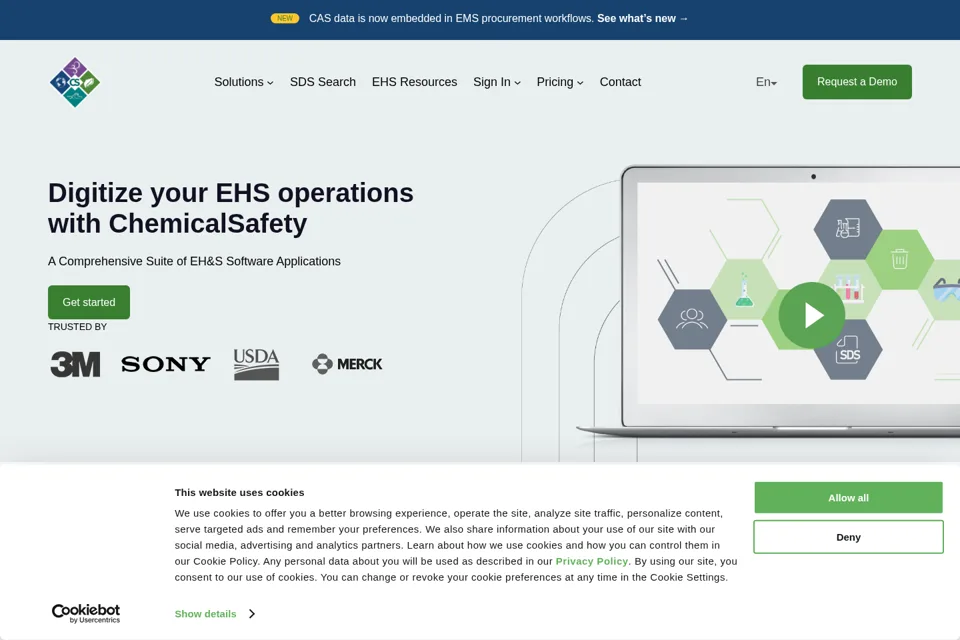
Task: Click the ChemicalSafety diamond logo
Action: pyautogui.click(x=75, y=83)
